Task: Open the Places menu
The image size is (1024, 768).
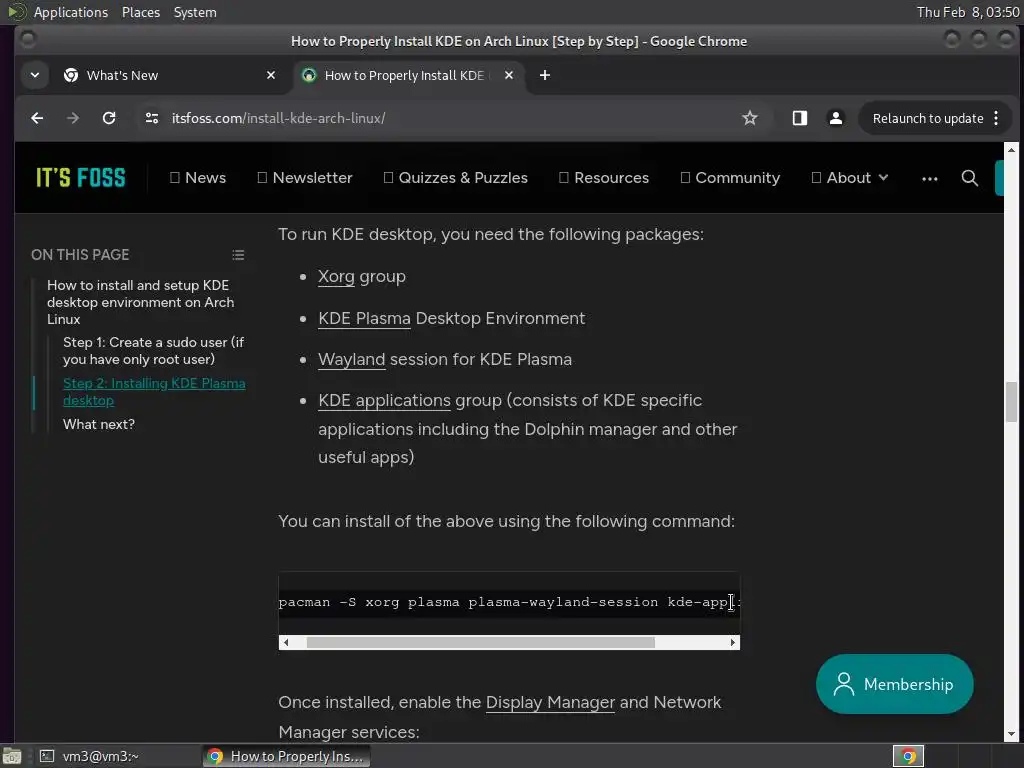Action: click(x=140, y=12)
